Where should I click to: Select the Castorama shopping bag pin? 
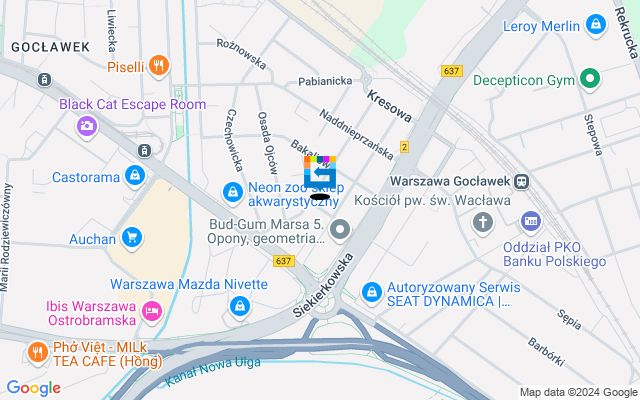135,177
